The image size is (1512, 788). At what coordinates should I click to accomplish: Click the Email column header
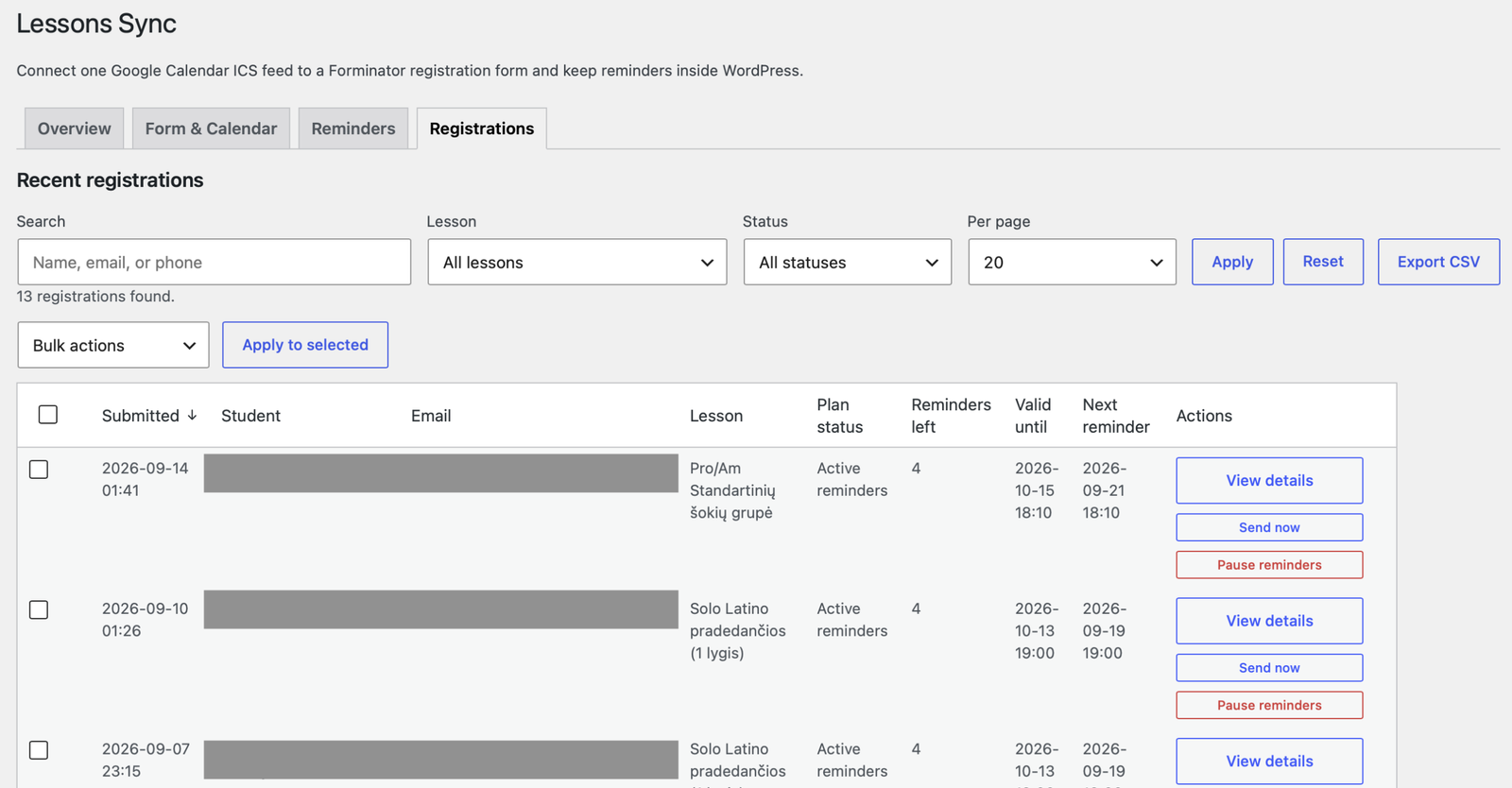click(x=431, y=416)
